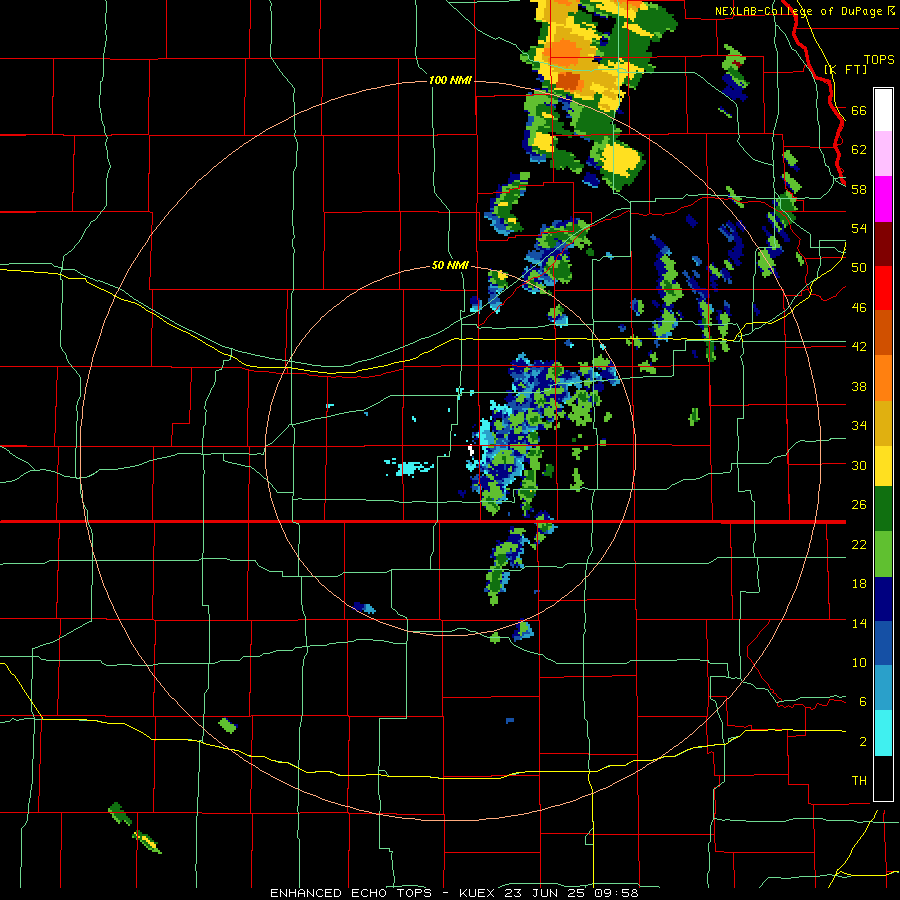
Task: Click the '[K FT]' units label
Action: [845, 70]
